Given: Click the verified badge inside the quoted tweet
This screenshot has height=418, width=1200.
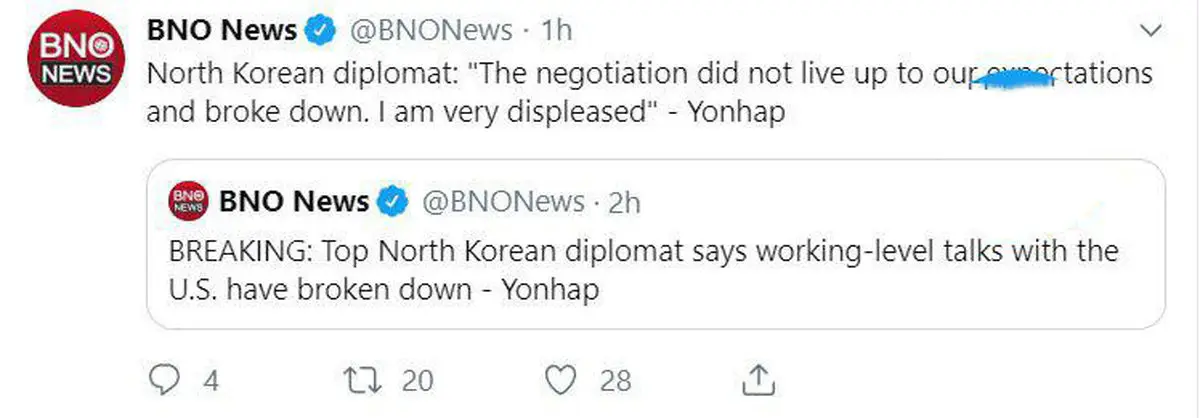Looking at the screenshot, I should [x=393, y=202].
